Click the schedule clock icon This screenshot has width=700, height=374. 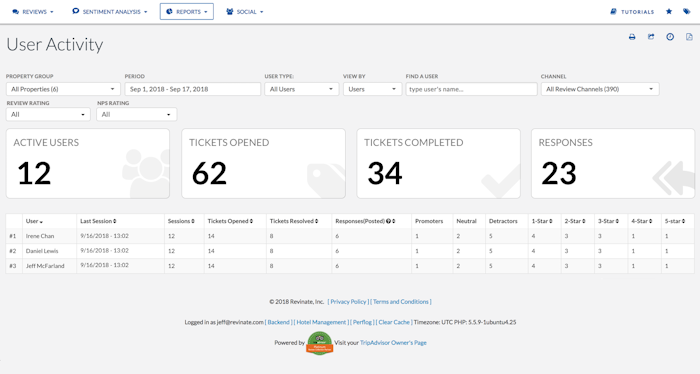[670, 37]
